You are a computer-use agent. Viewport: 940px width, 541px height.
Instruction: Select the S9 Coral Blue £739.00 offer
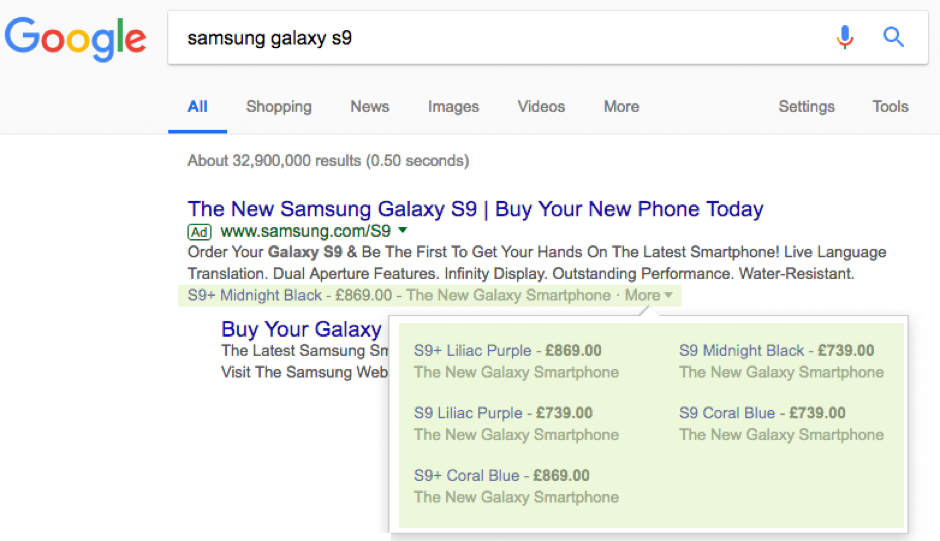pos(762,413)
